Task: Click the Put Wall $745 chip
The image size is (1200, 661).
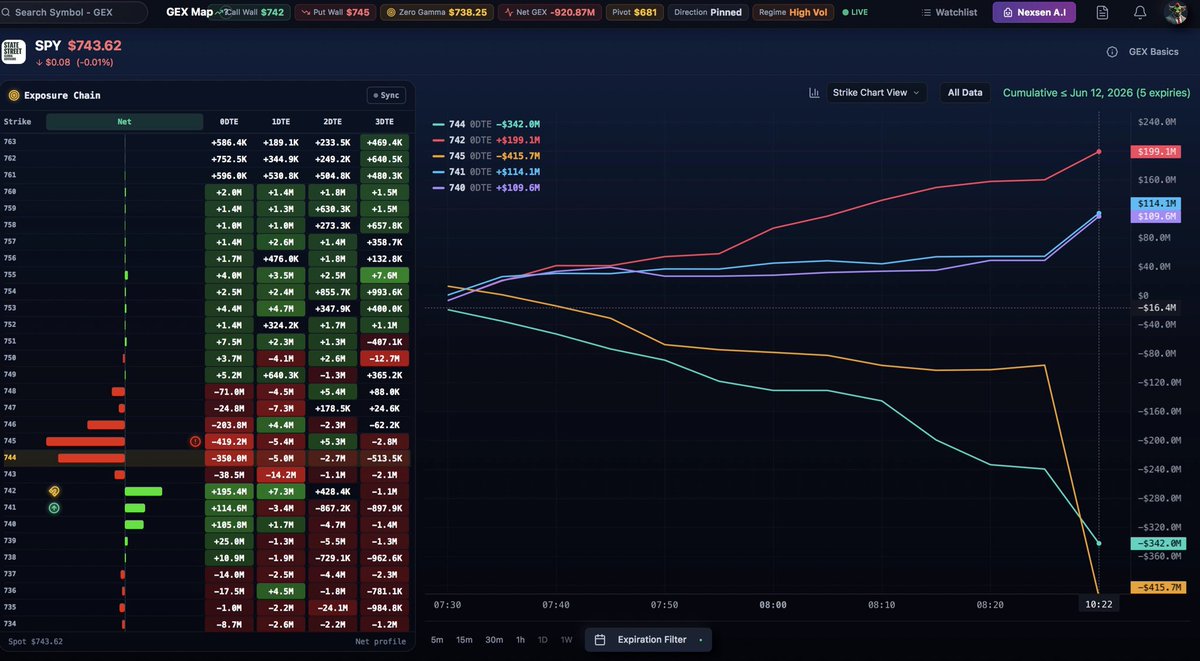Action: click(336, 13)
